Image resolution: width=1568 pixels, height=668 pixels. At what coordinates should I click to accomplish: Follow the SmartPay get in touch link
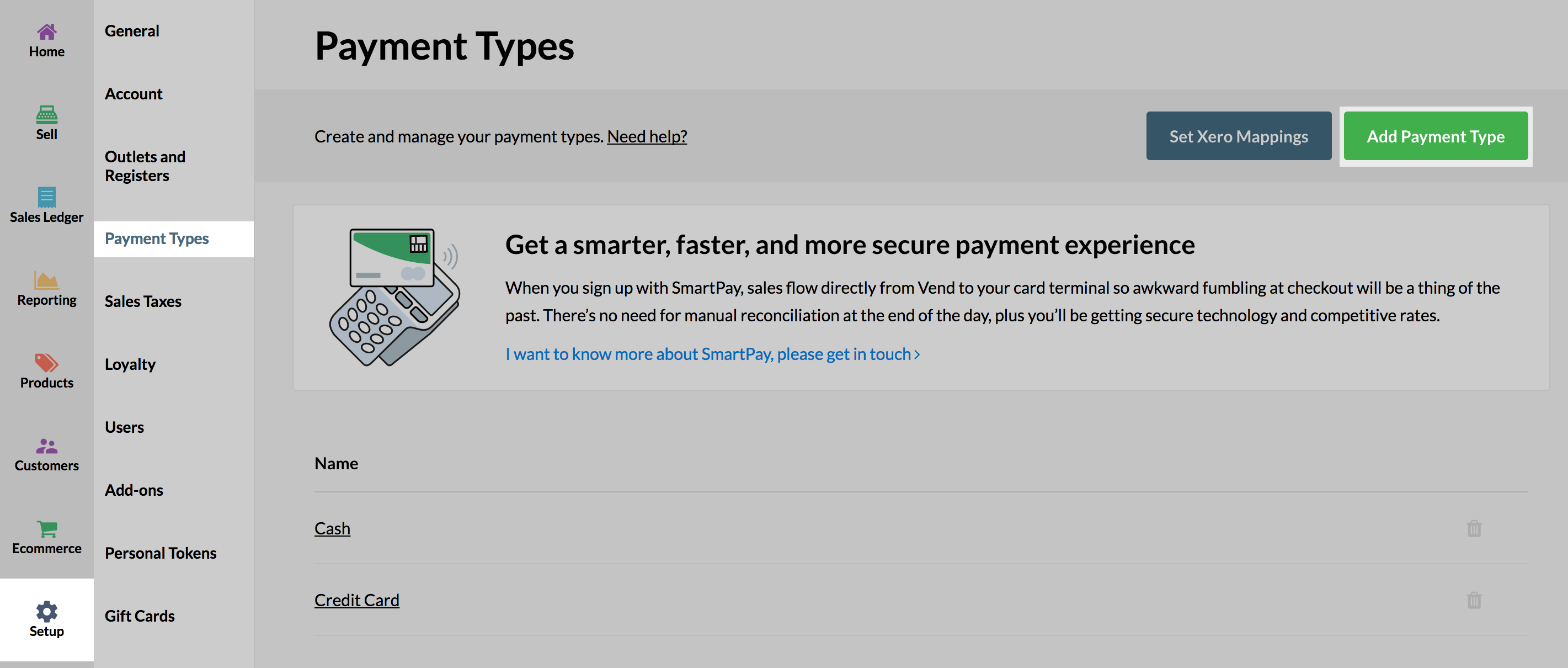pos(712,354)
